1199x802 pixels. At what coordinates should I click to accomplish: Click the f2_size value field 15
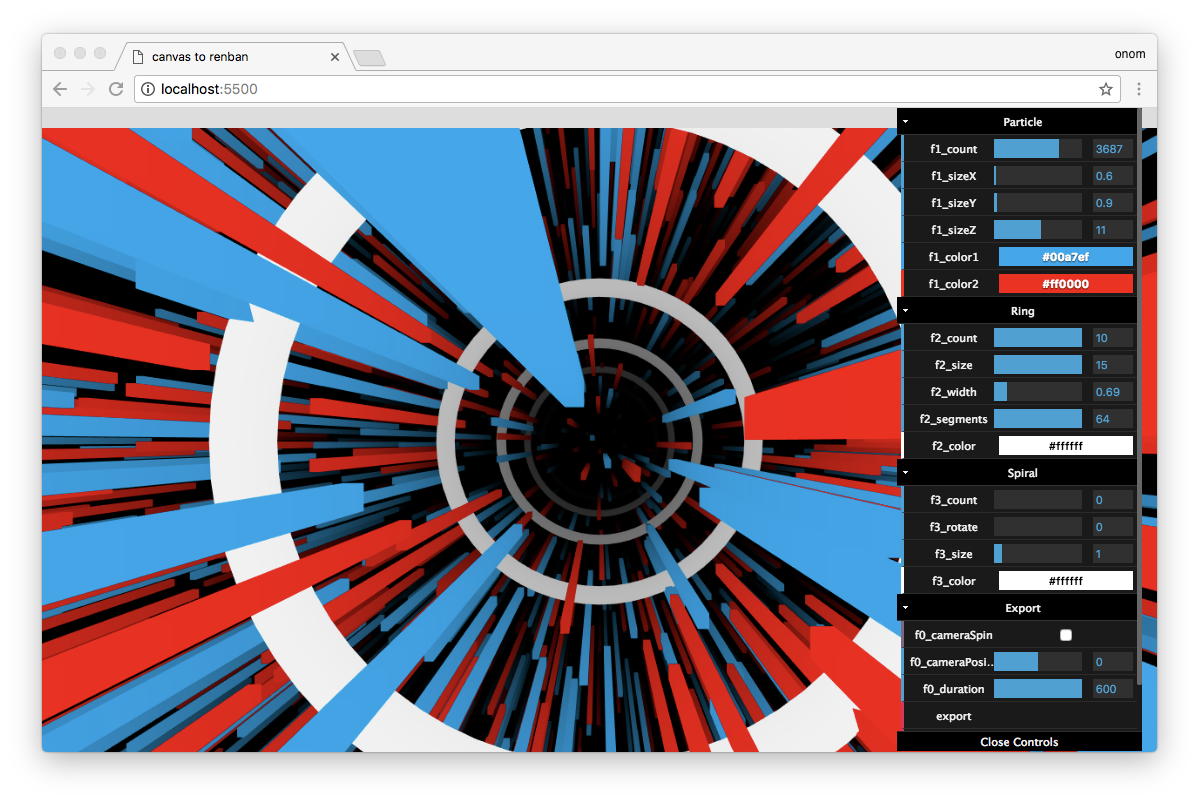click(x=1113, y=365)
